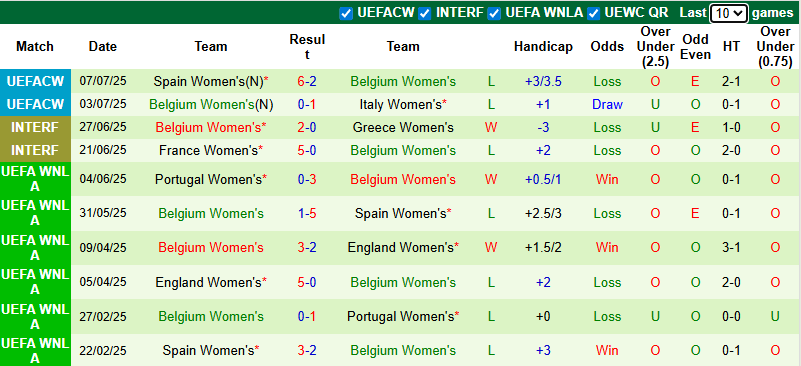Click the UEFA WNLA label for 09/04/25
This screenshot has height=366, width=801.
pos(35,247)
